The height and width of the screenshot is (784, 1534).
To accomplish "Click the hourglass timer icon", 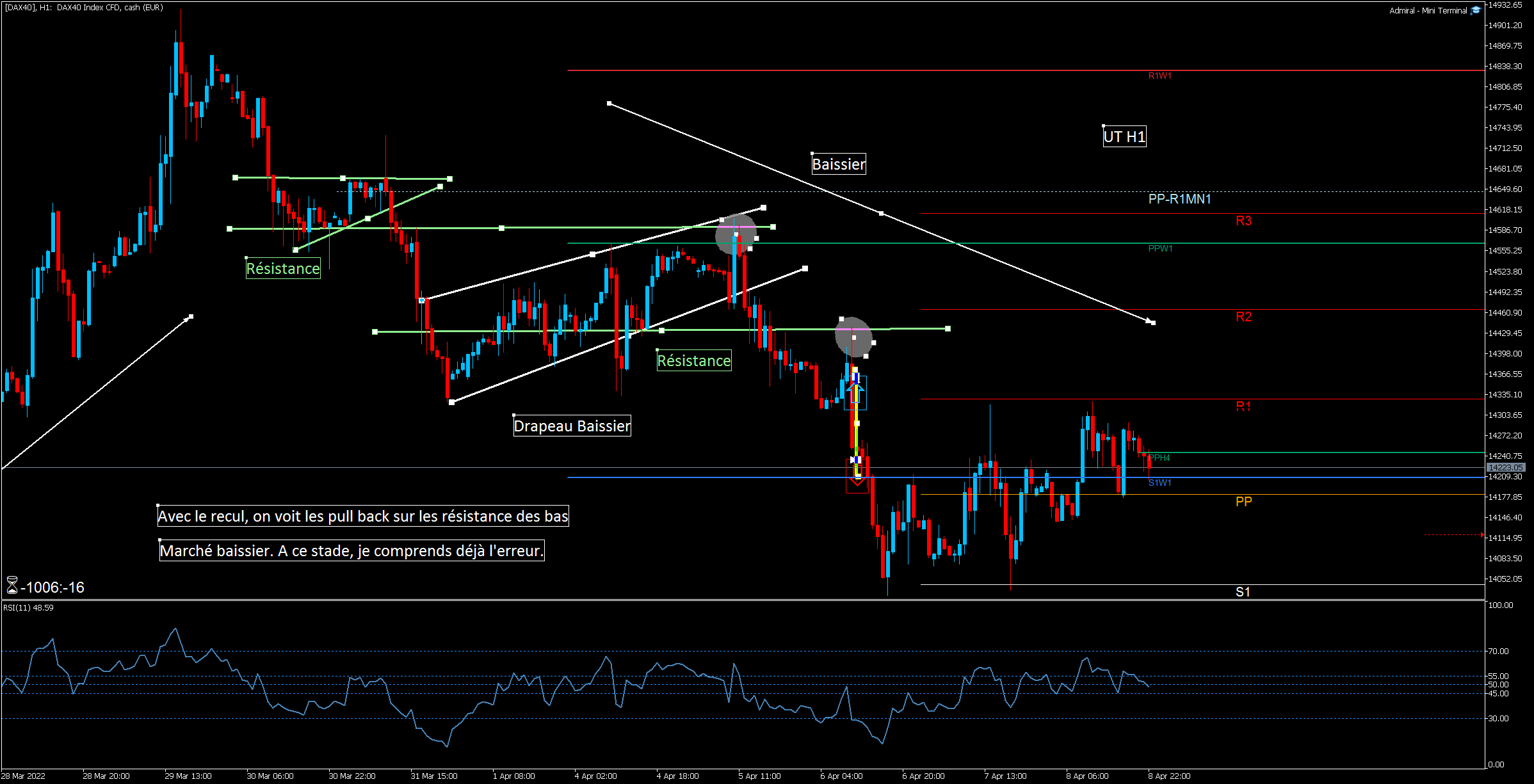I will (x=12, y=585).
